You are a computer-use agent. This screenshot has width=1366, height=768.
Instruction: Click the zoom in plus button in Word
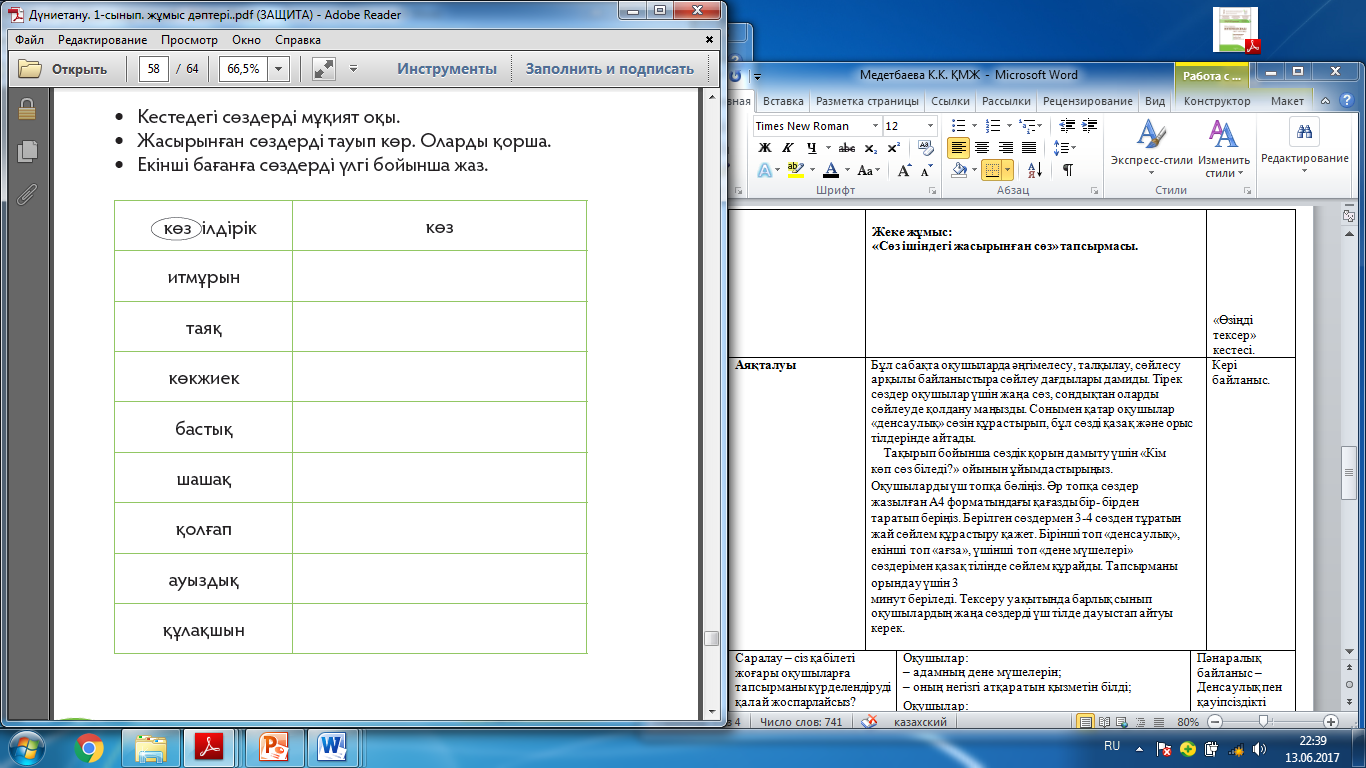tap(1330, 721)
